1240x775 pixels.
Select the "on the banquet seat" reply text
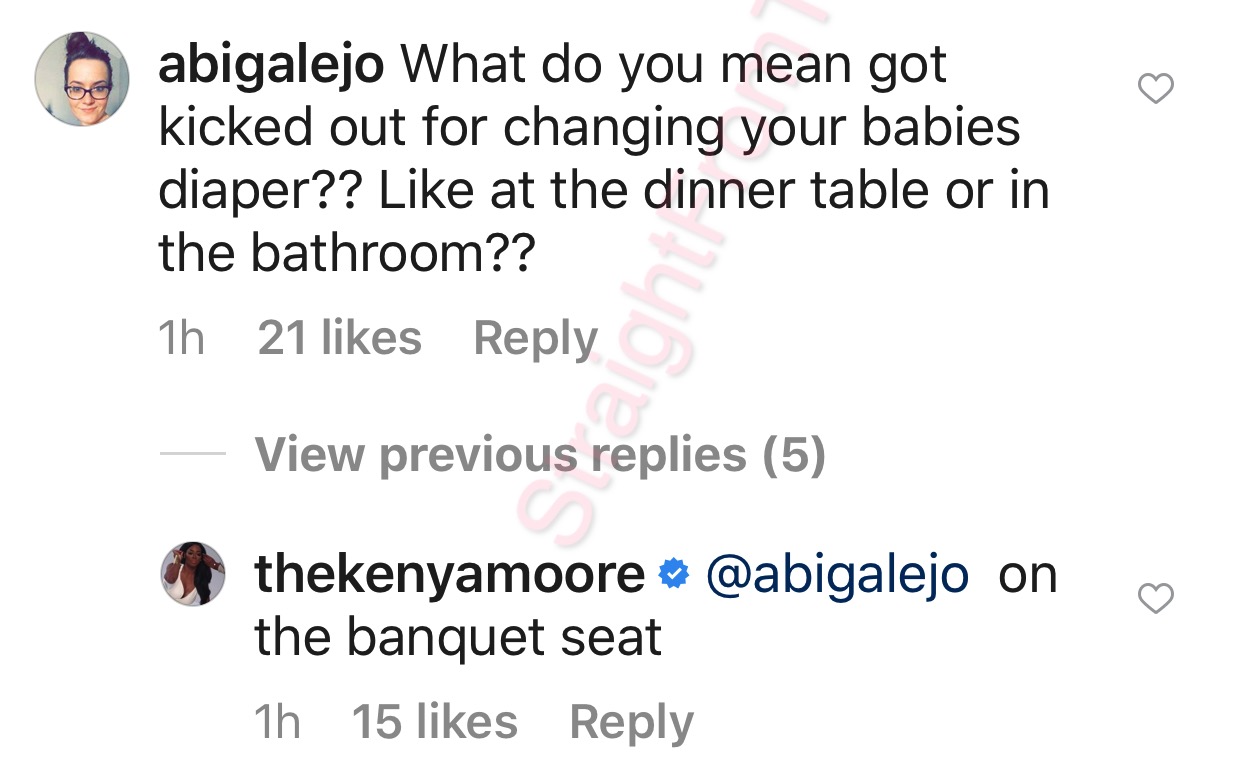458,638
